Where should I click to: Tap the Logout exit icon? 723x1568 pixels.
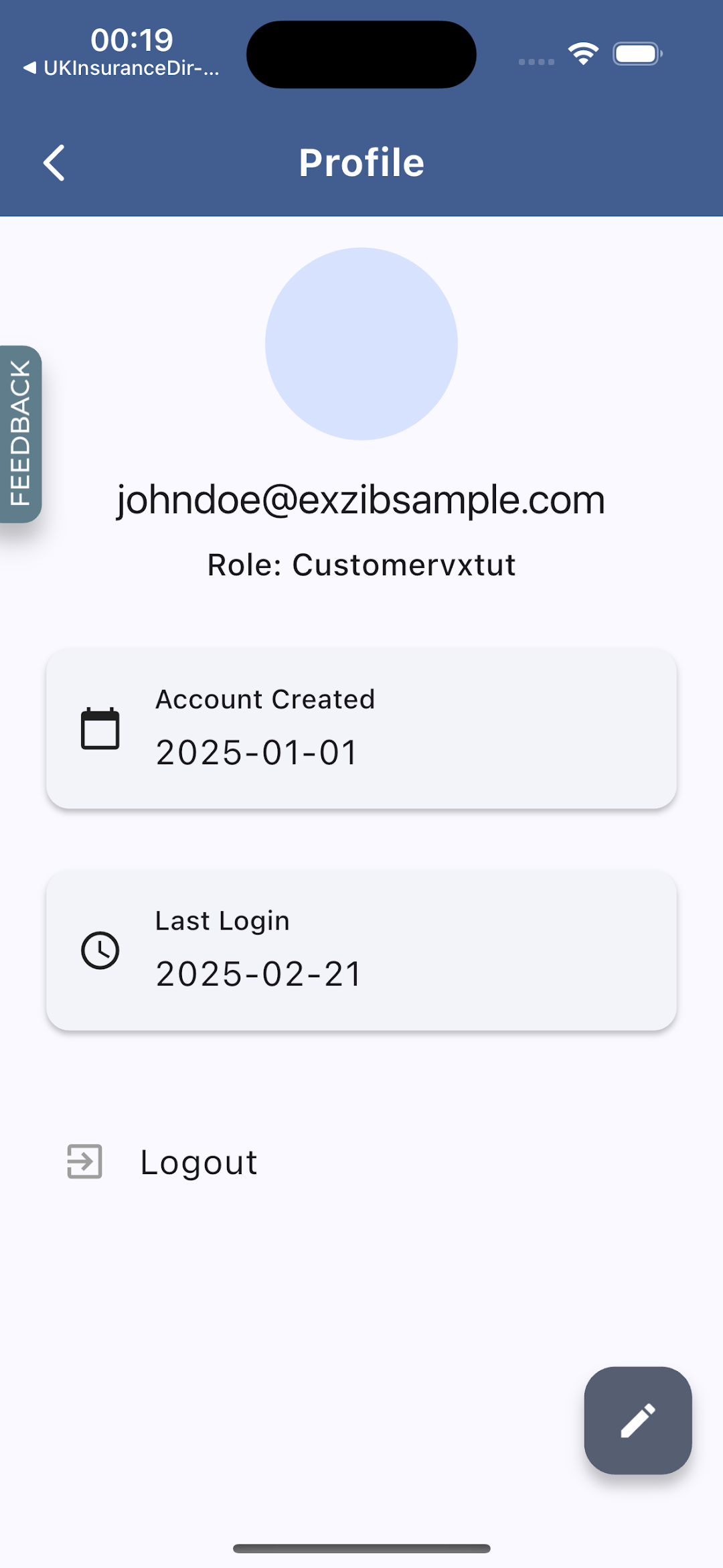[x=85, y=1161]
